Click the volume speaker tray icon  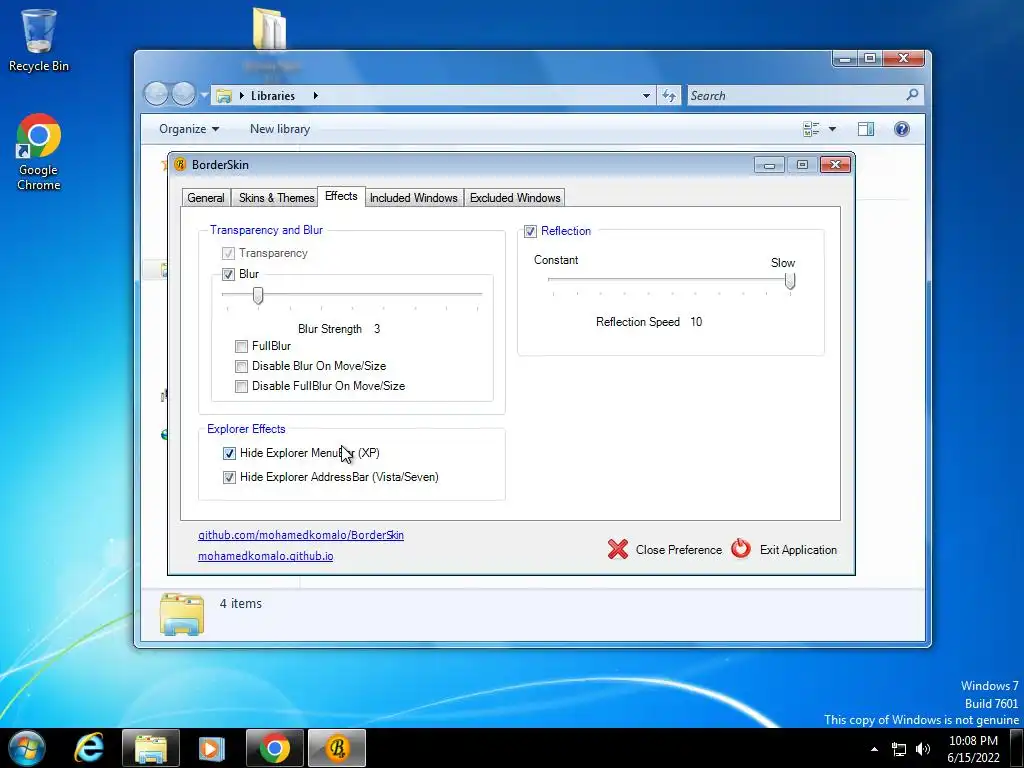click(923, 749)
